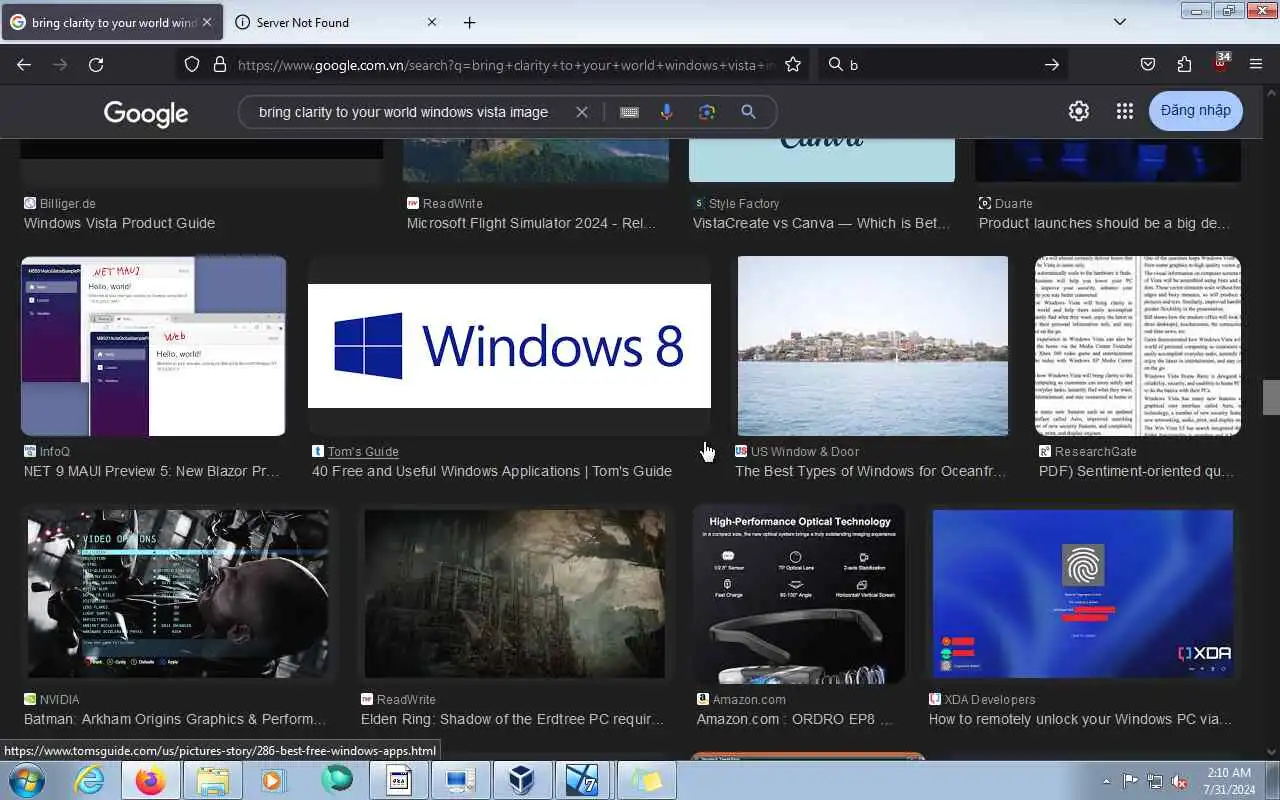The image size is (1280, 800).
Task: Open the volume speaker tray icon
Action: click(x=1180, y=780)
